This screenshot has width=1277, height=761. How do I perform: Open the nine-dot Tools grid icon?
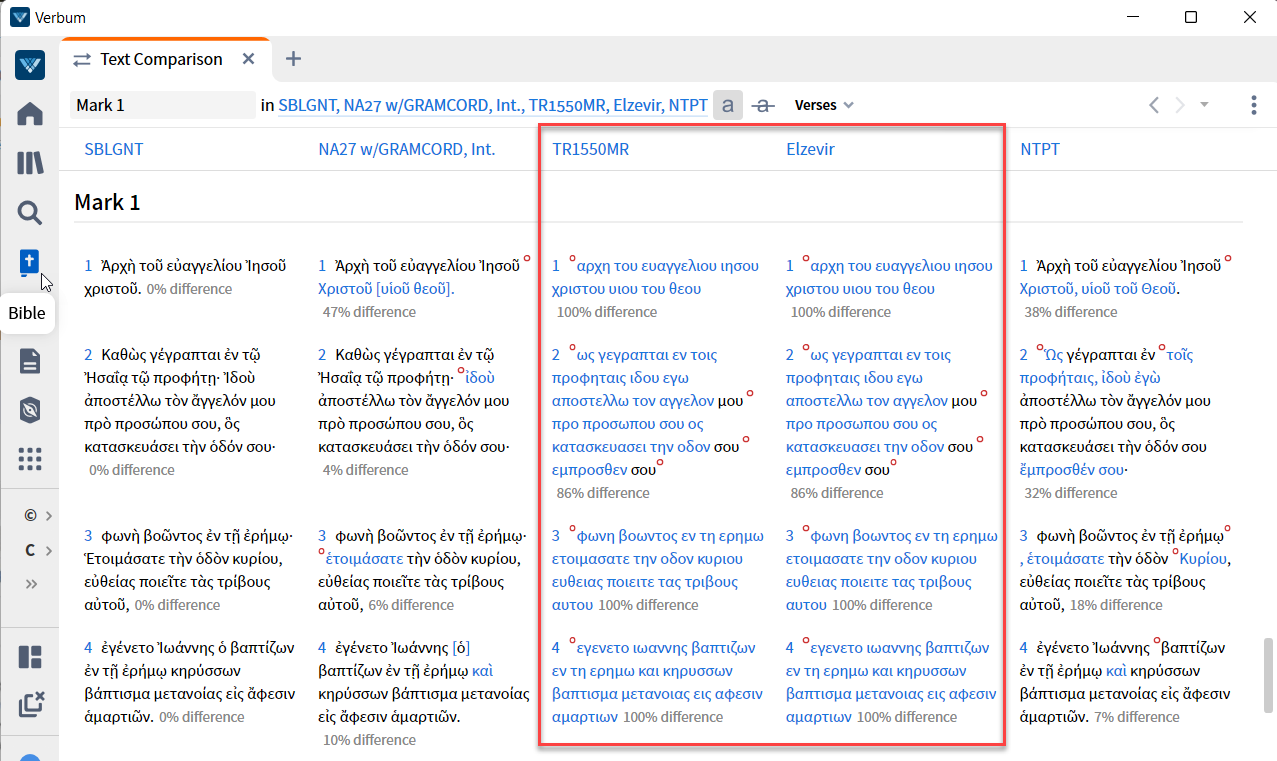click(x=30, y=459)
